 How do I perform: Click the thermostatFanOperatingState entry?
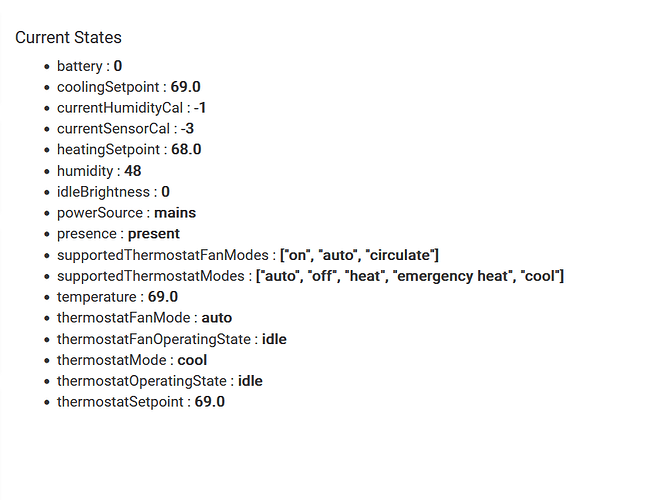tap(171, 339)
